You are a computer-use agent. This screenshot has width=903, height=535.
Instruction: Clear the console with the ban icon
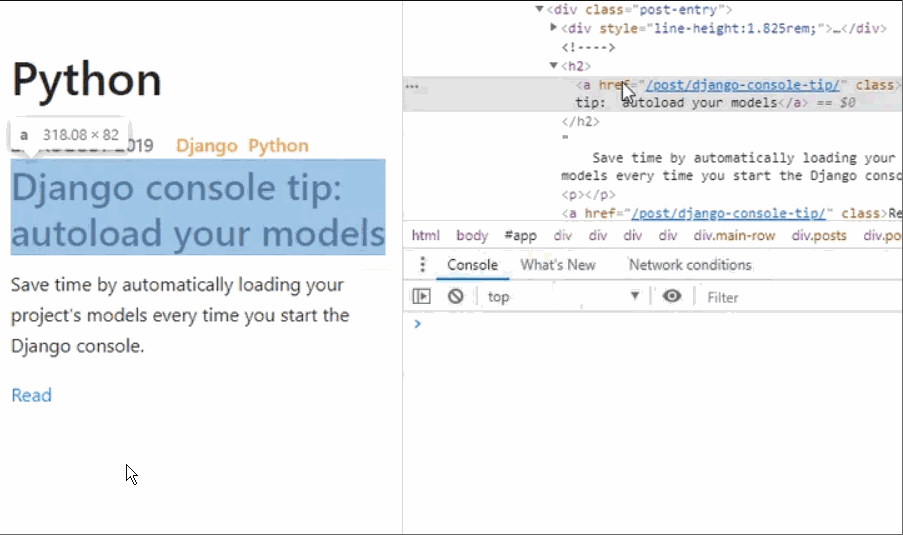(x=456, y=296)
